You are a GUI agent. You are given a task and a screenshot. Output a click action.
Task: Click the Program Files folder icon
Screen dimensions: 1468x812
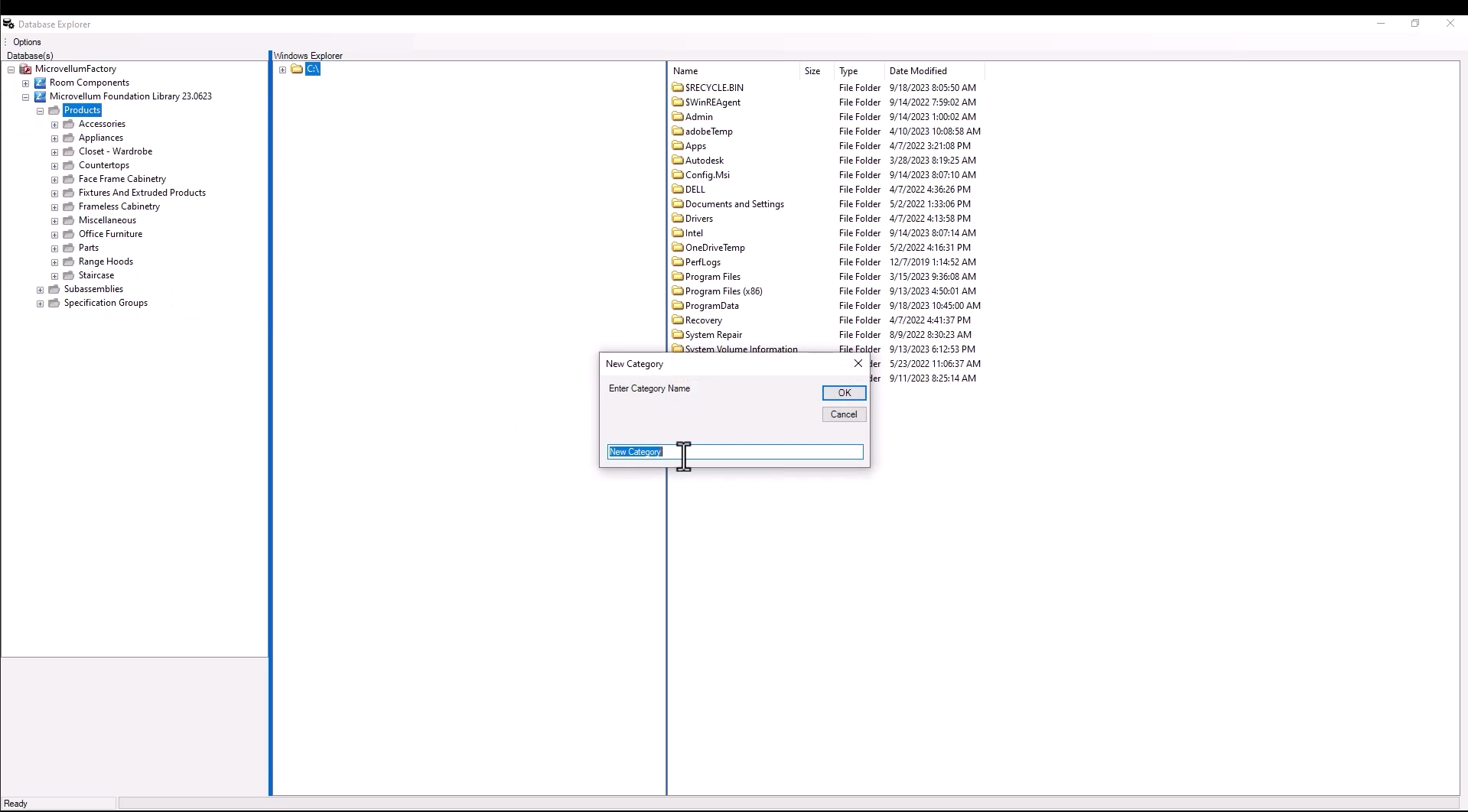click(x=679, y=276)
